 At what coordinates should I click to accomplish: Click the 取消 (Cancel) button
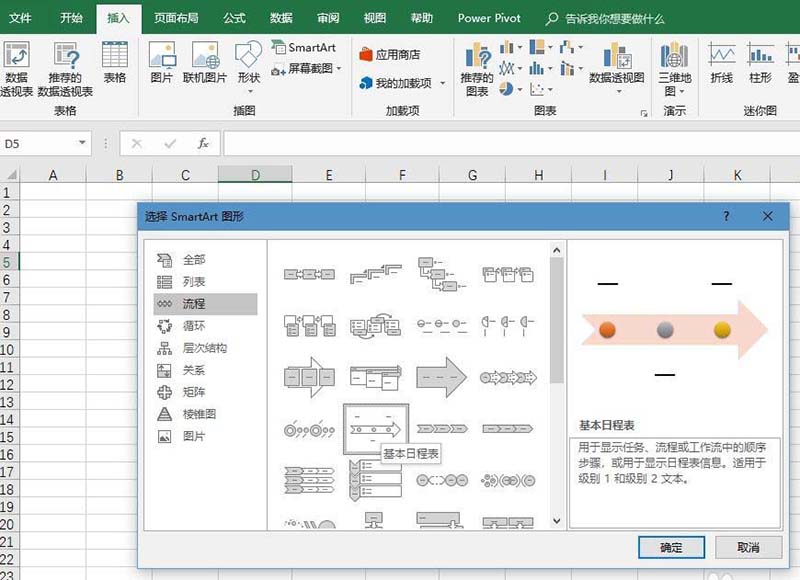[x=748, y=547]
